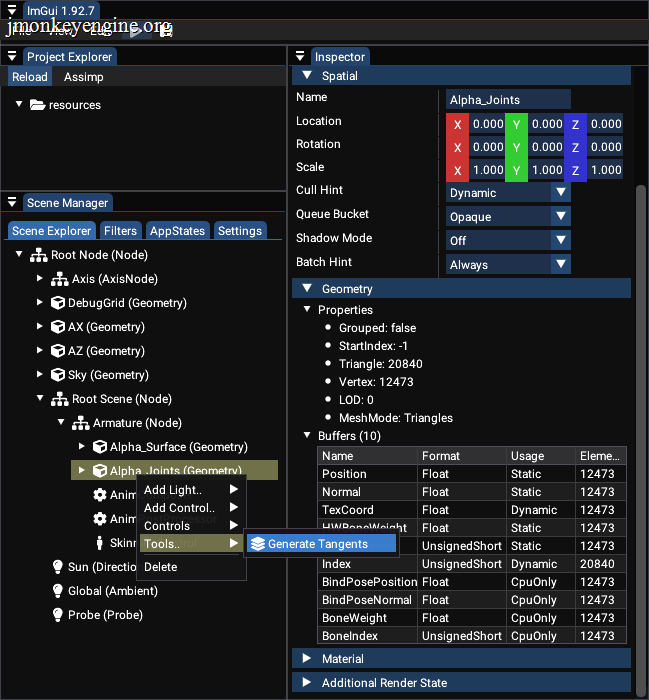Switch to the Filters tab
This screenshot has width=649, height=700.
coord(121,231)
